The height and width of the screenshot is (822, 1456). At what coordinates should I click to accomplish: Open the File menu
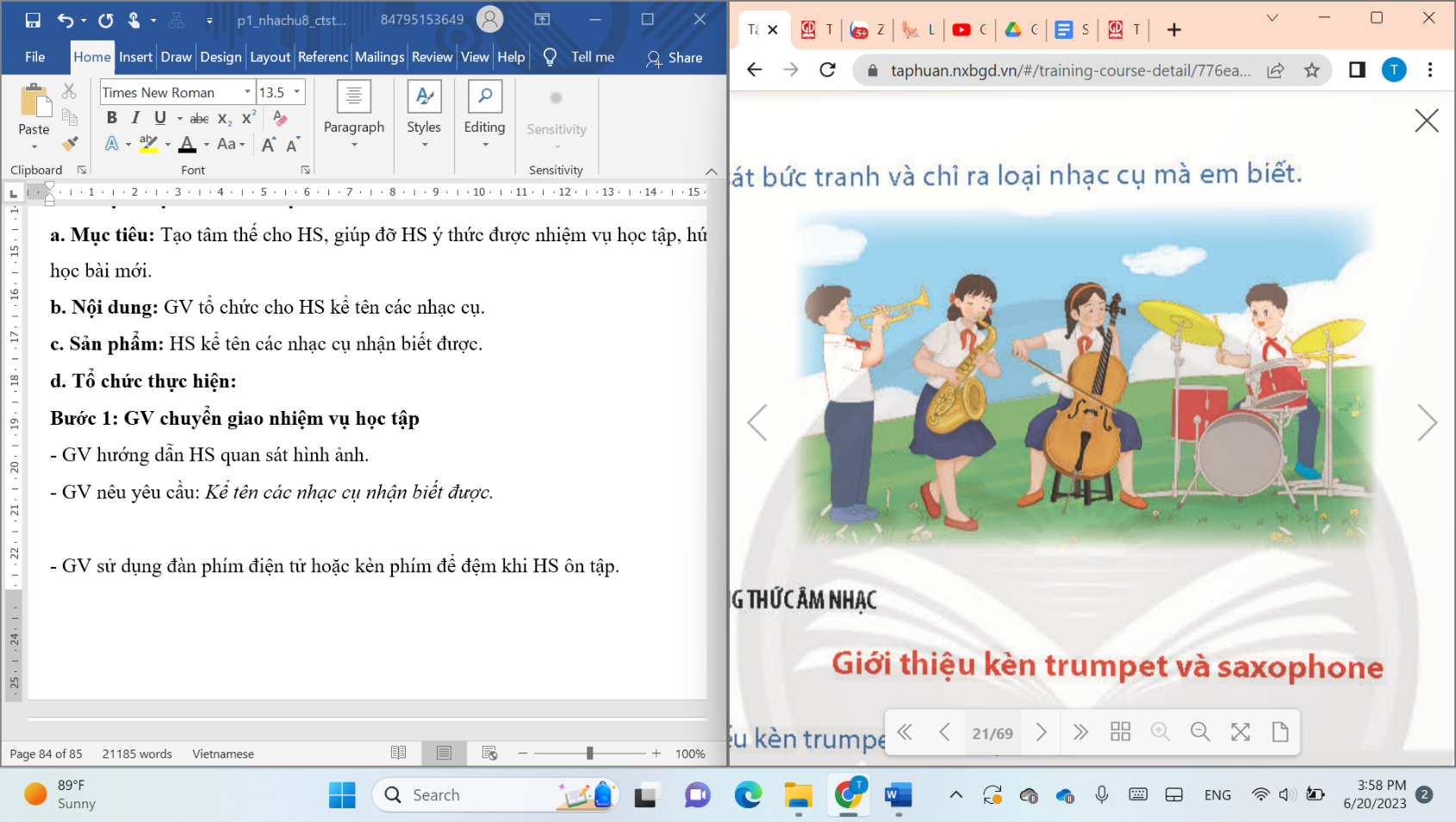click(35, 57)
